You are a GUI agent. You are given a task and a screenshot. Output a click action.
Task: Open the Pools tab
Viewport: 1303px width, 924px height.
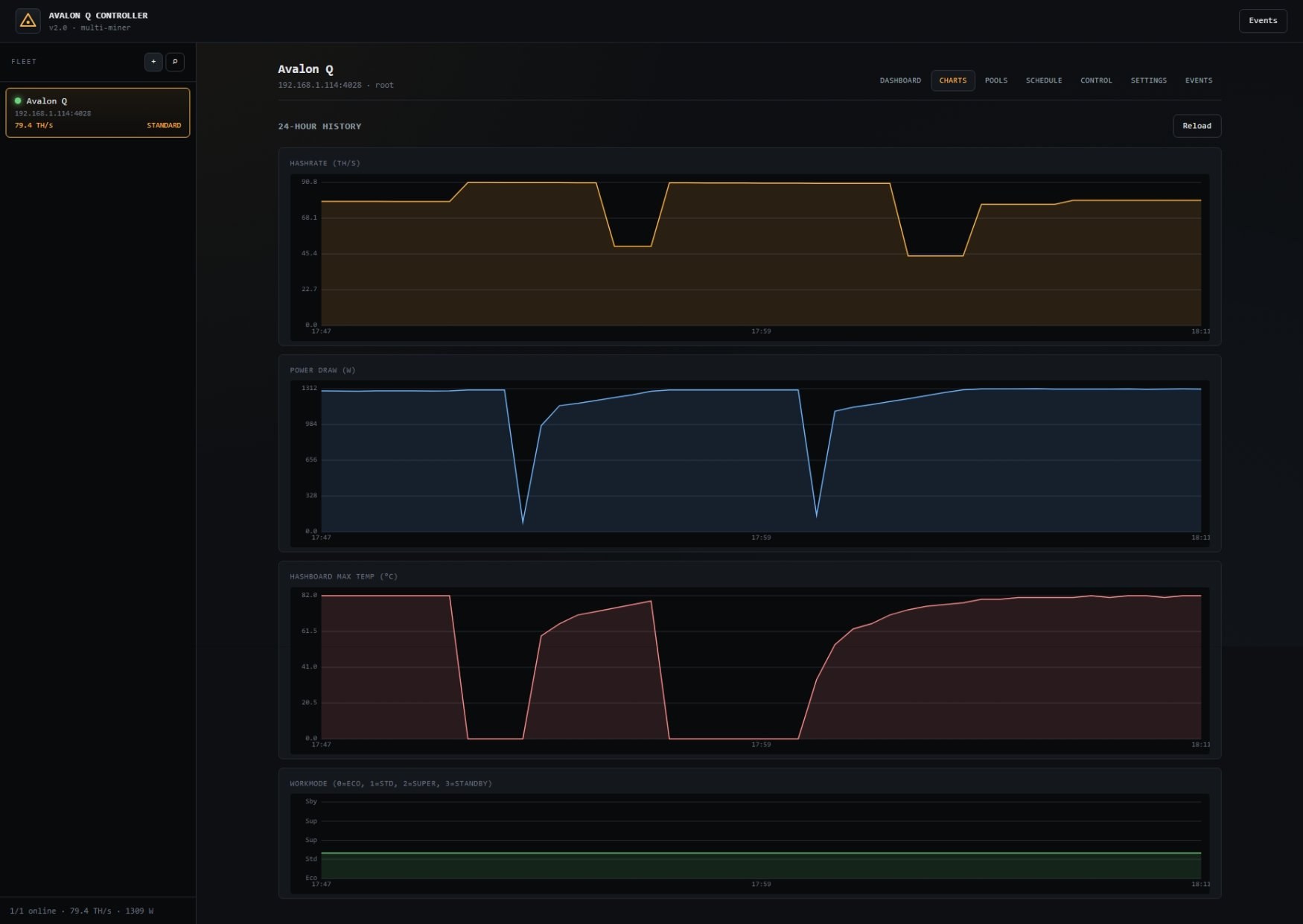996,80
